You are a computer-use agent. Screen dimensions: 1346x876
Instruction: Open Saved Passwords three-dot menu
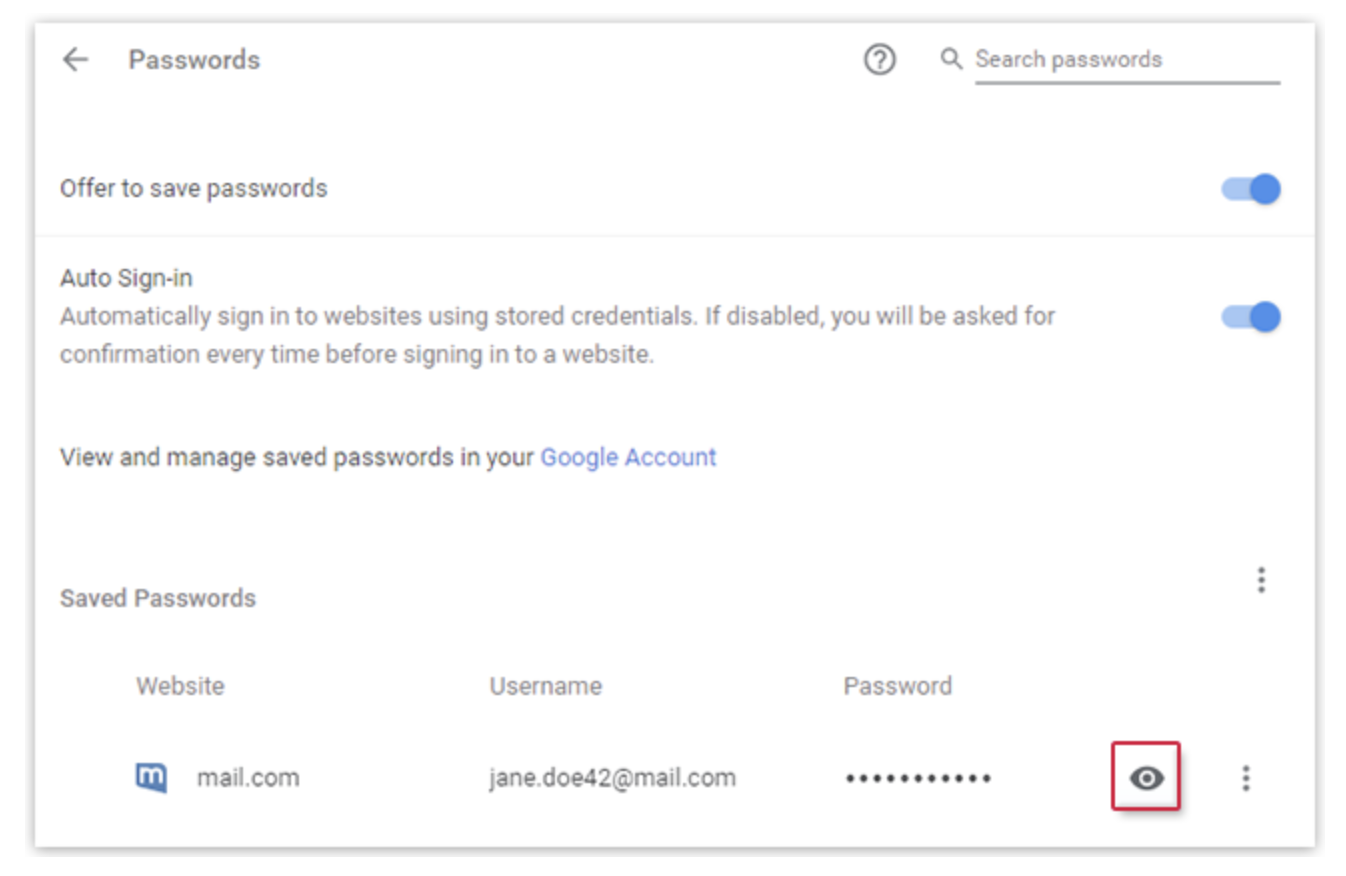point(1261,580)
